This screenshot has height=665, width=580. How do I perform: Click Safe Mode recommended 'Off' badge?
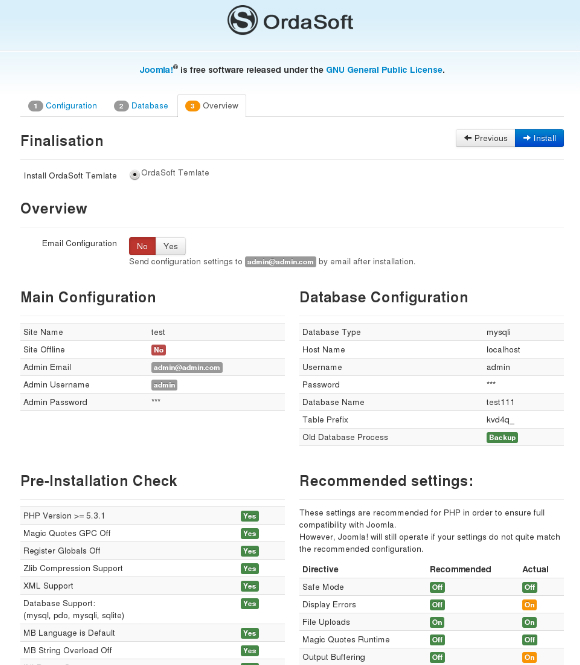tap(437, 587)
